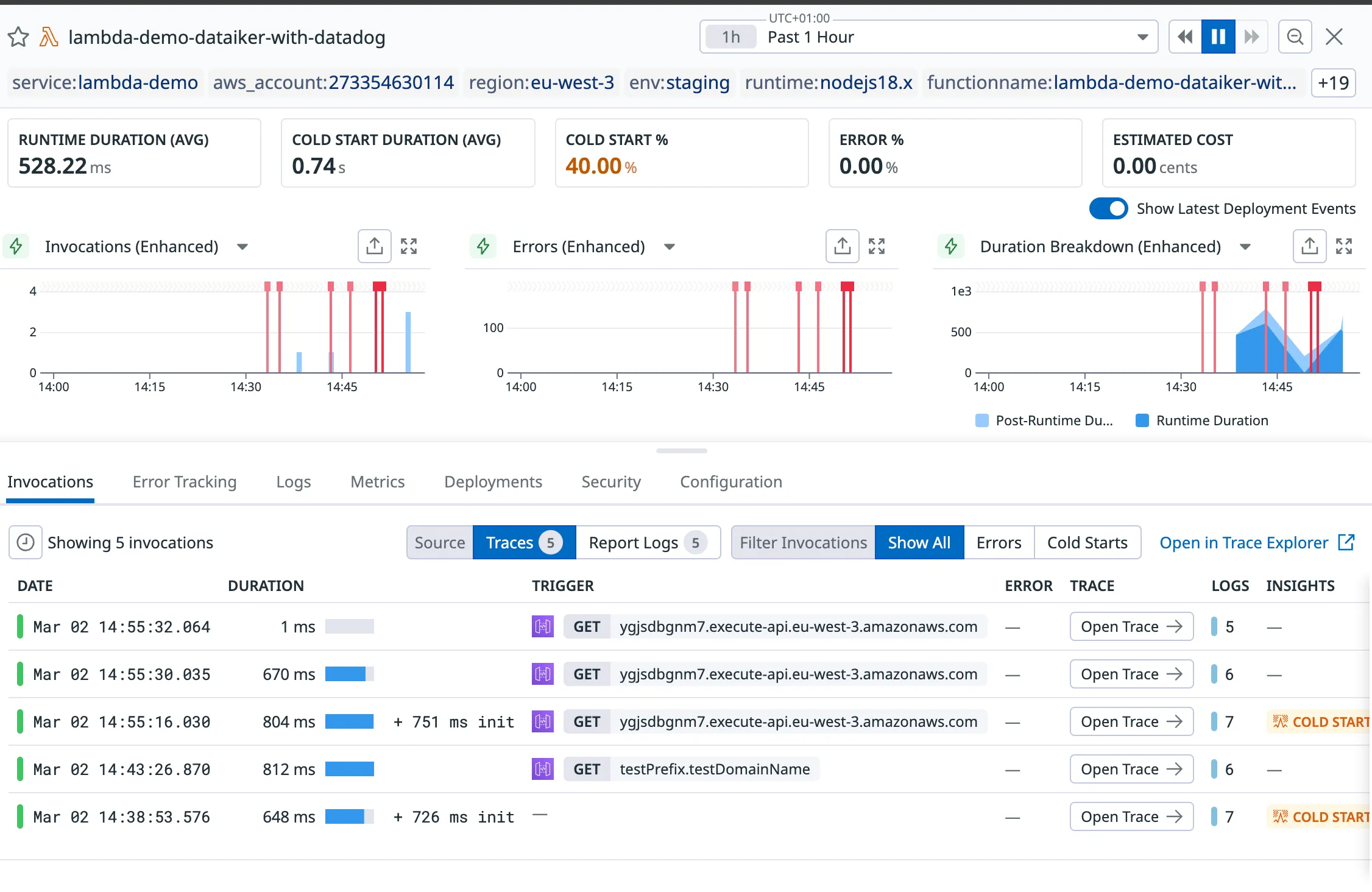The width and height of the screenshot is (1372, 892).
Task: Open Trace for the 670 ms invocation
Action: tap(1131, 674)
